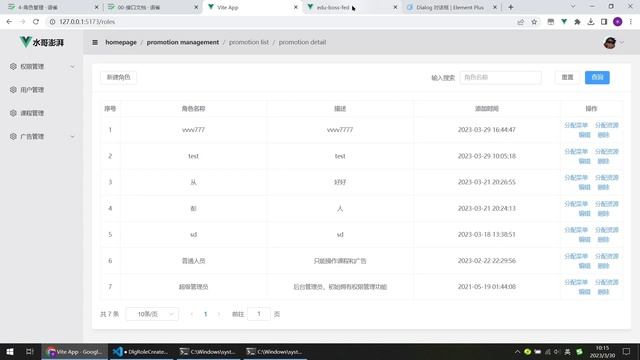Click the blue 查询 search button
This screenshot has height=360, width=640.
click(x=597, y=77)
